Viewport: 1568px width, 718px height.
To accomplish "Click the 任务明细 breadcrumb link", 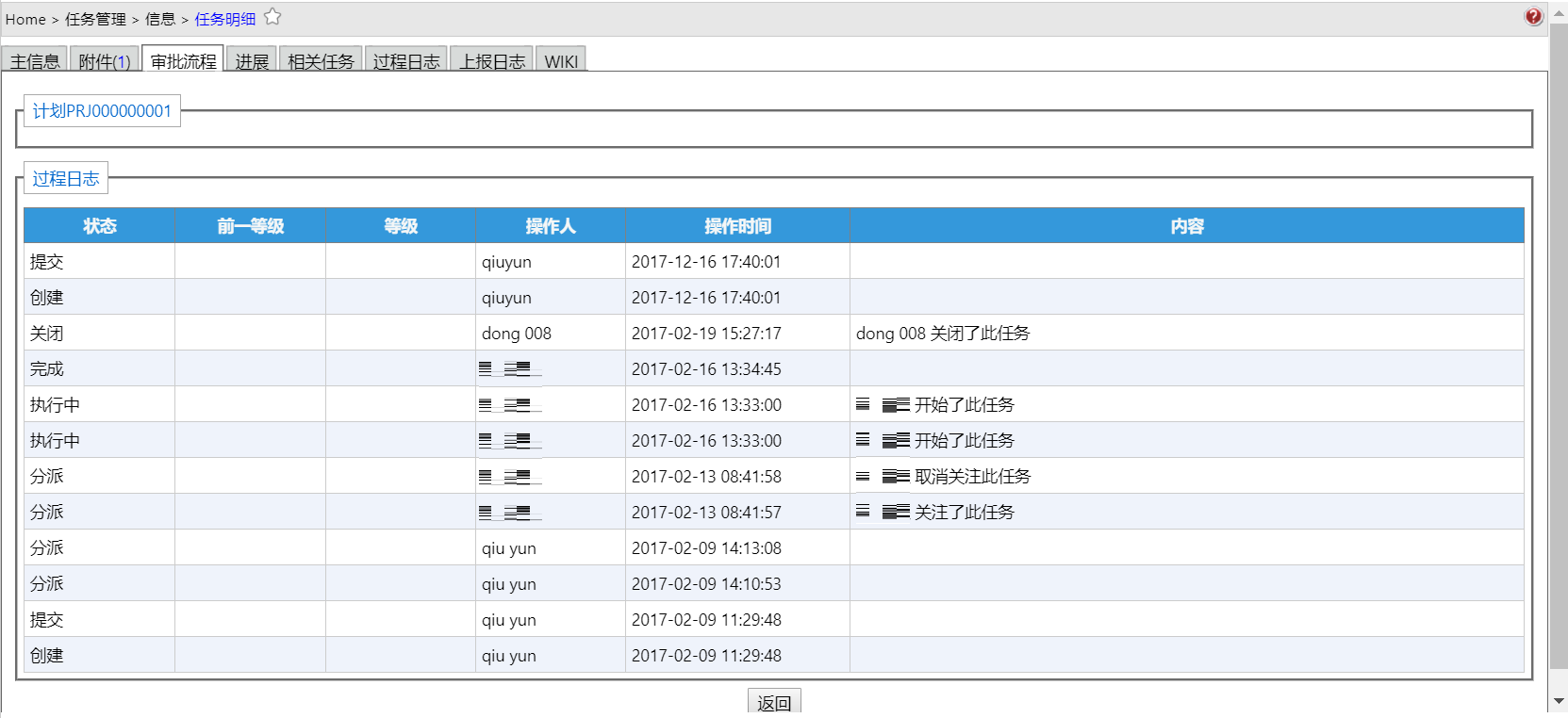I will pyautogui.click(x=225, y=19).
